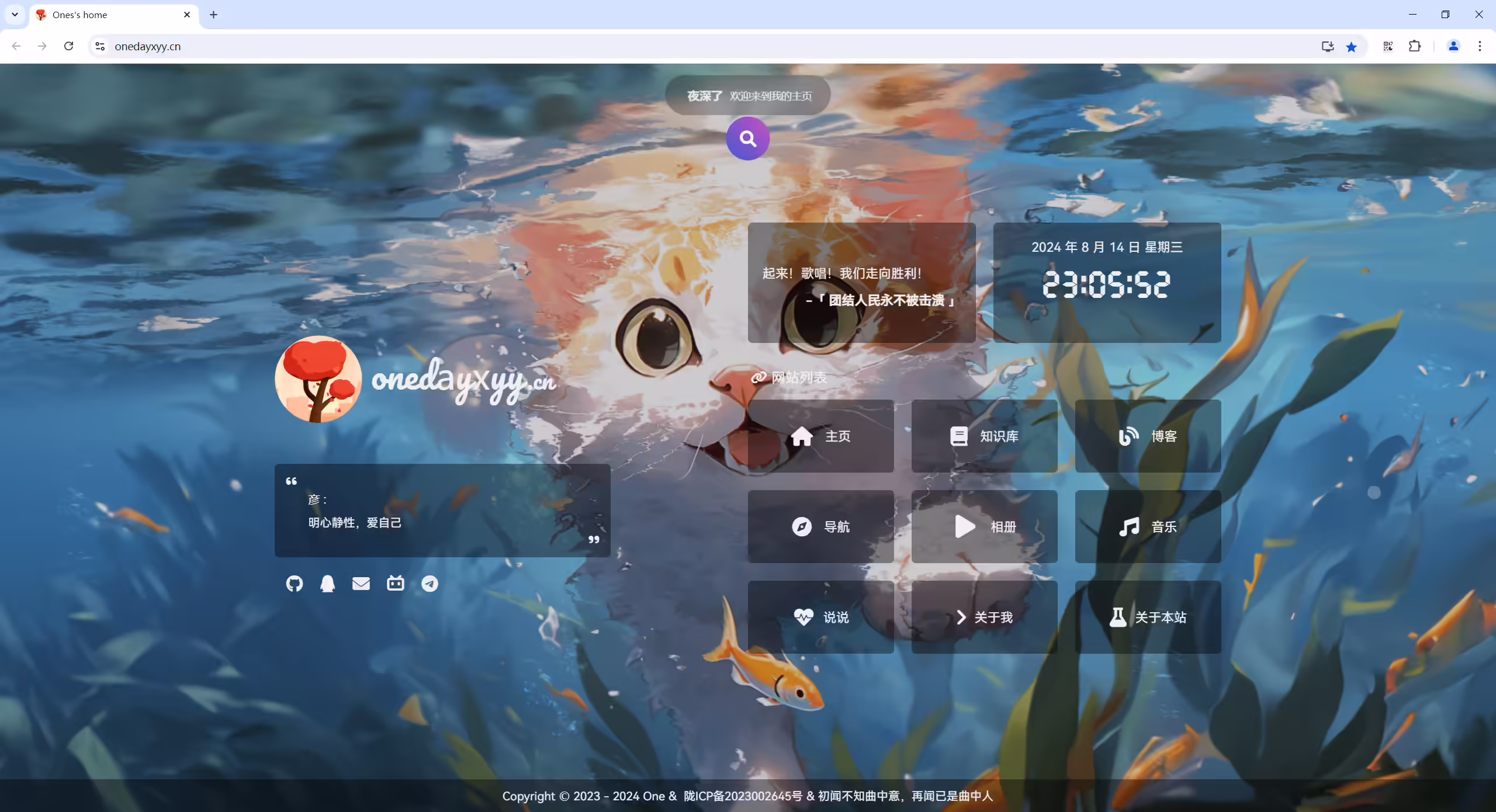
Task: Expand the tab search dropdown arrow
Action: [15, 15]
